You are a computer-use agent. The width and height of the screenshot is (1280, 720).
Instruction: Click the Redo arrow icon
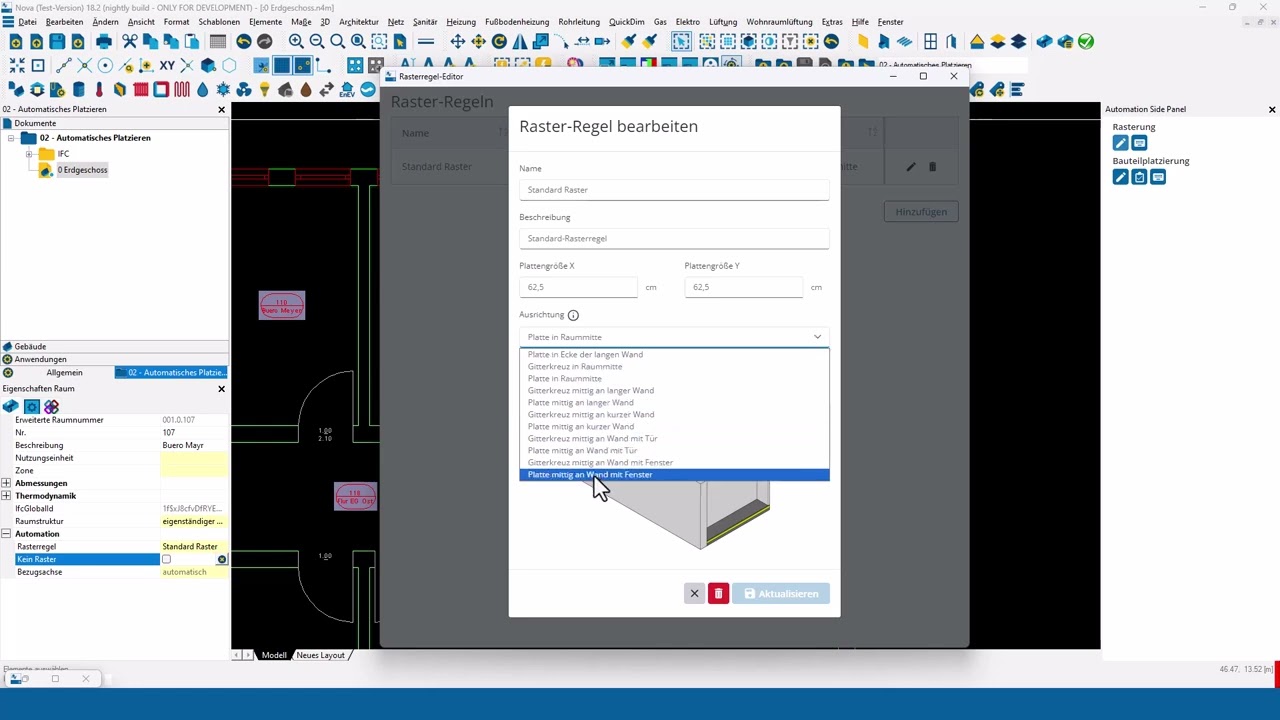pos(264,42)
